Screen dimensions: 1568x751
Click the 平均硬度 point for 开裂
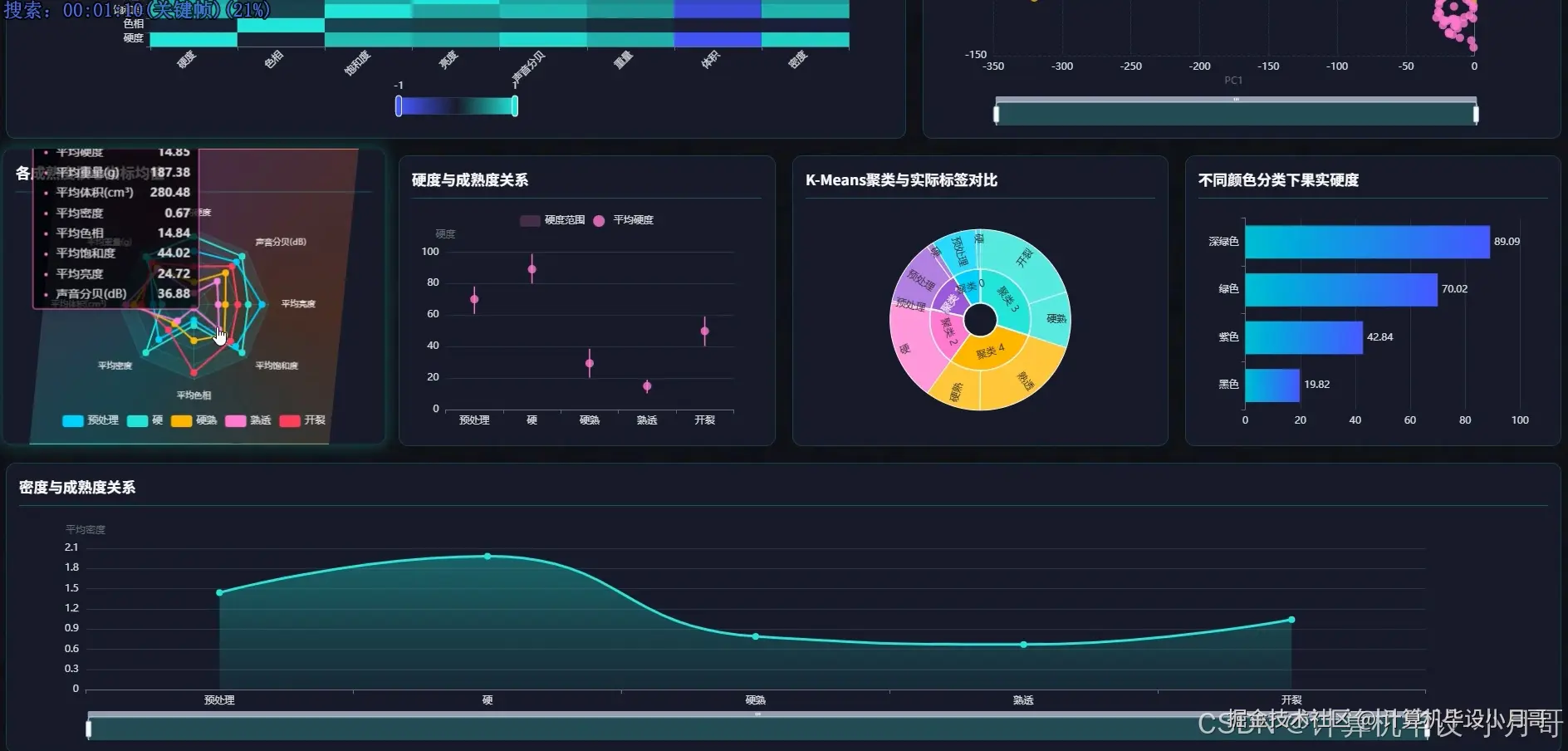point(705,331)
